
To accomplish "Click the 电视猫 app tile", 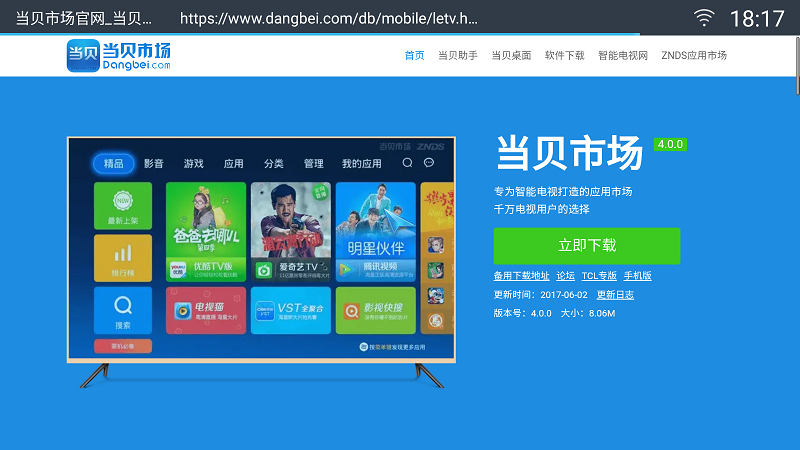I will 205,311.
